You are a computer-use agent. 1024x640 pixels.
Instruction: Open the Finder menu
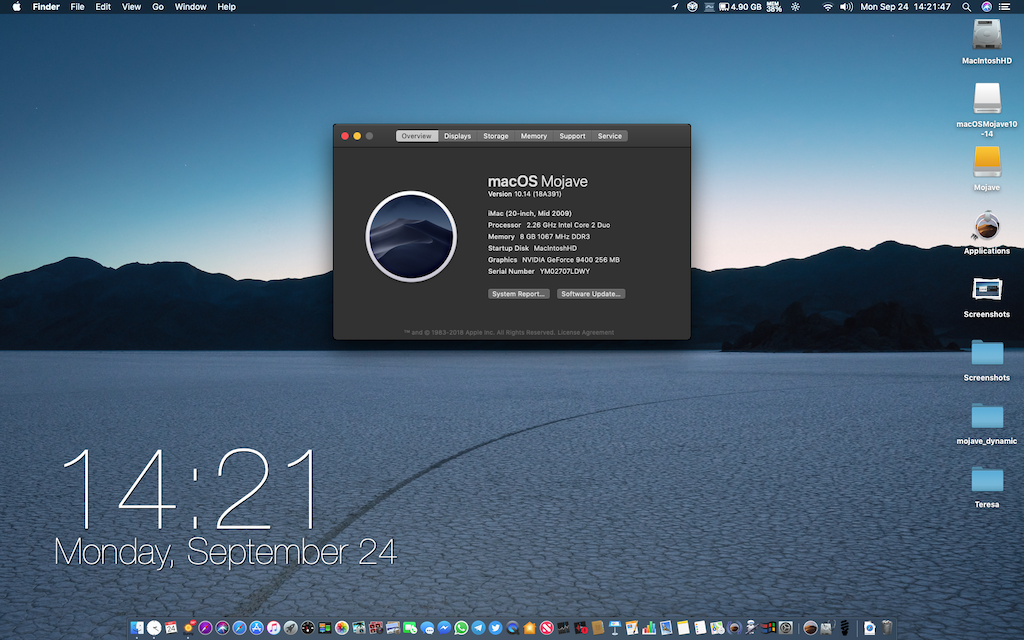coord(46,7)
